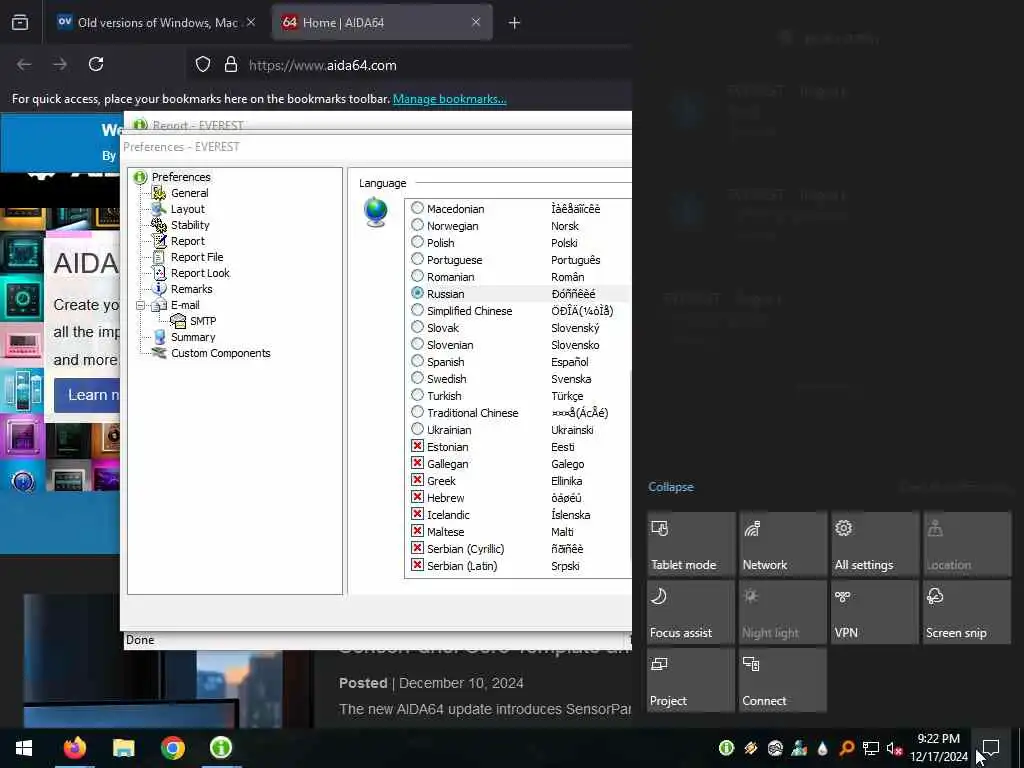
Task: Open the Network quick action tile
Action: [782, 543]
